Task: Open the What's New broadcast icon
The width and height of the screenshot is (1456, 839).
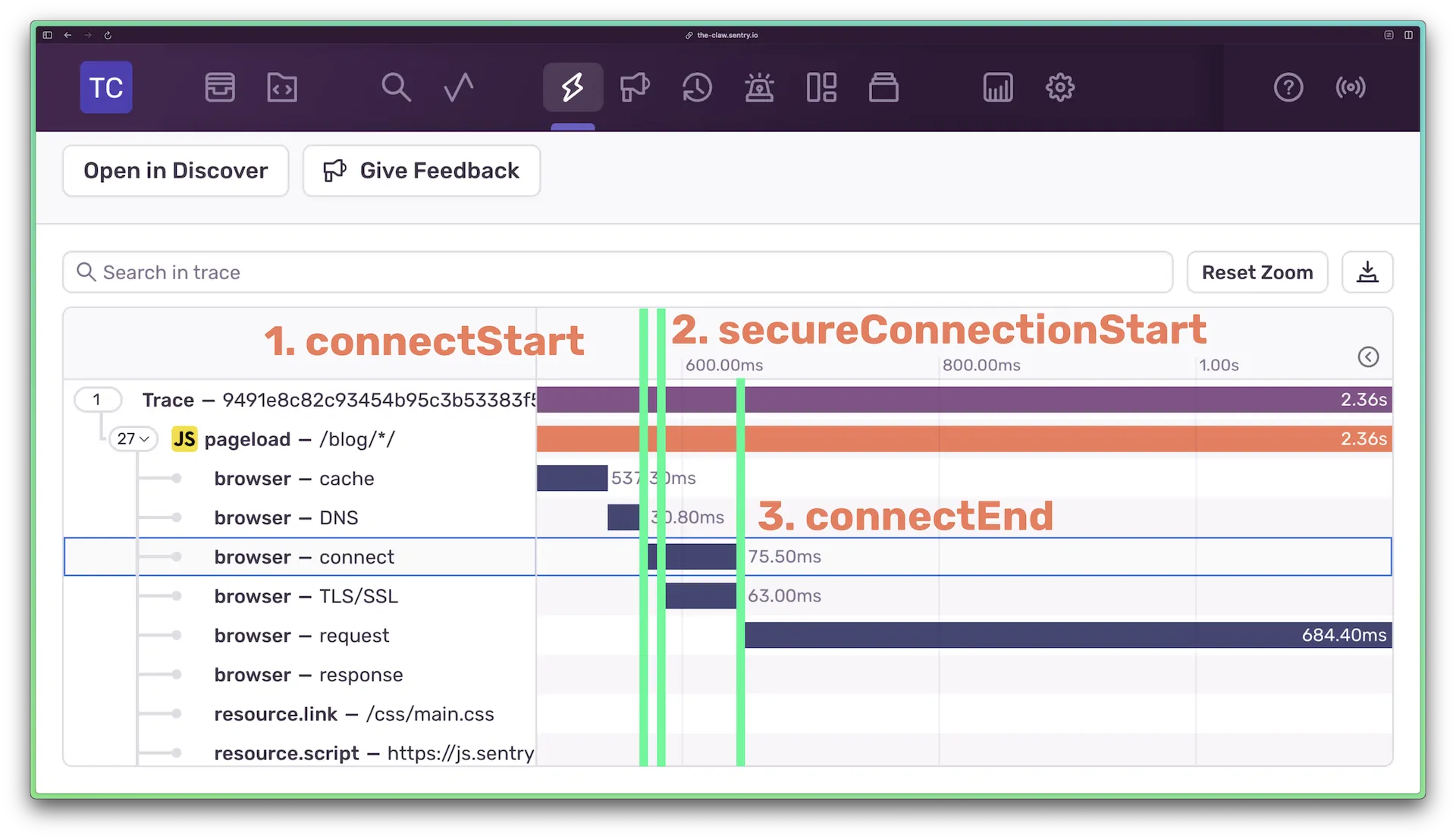Action: pyautogui.click(x=1351, y=87)
